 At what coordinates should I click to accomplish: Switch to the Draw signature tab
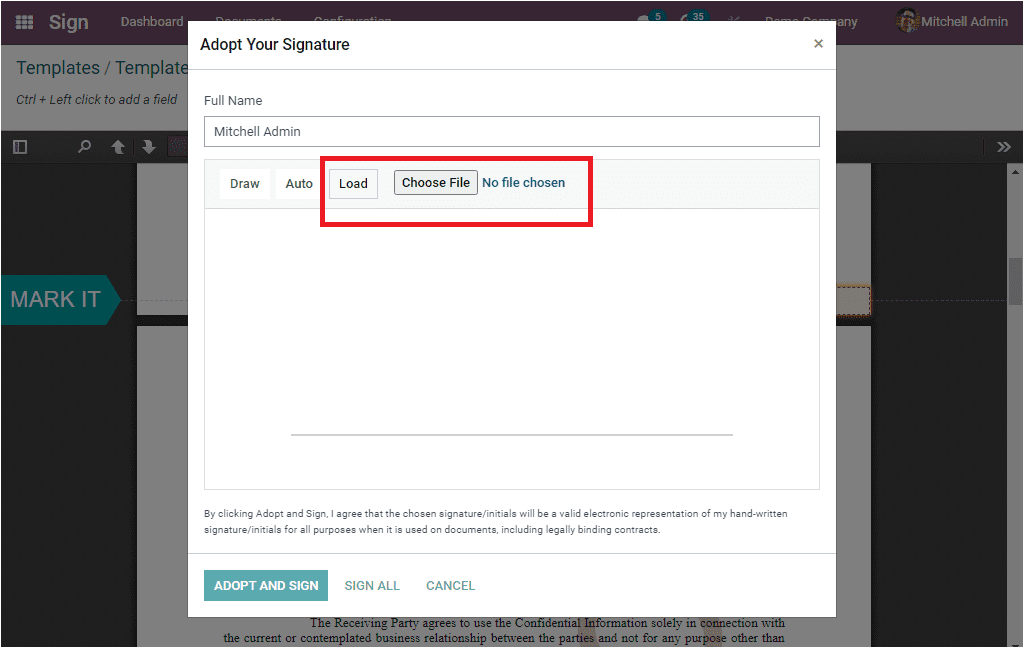(245, 184)
